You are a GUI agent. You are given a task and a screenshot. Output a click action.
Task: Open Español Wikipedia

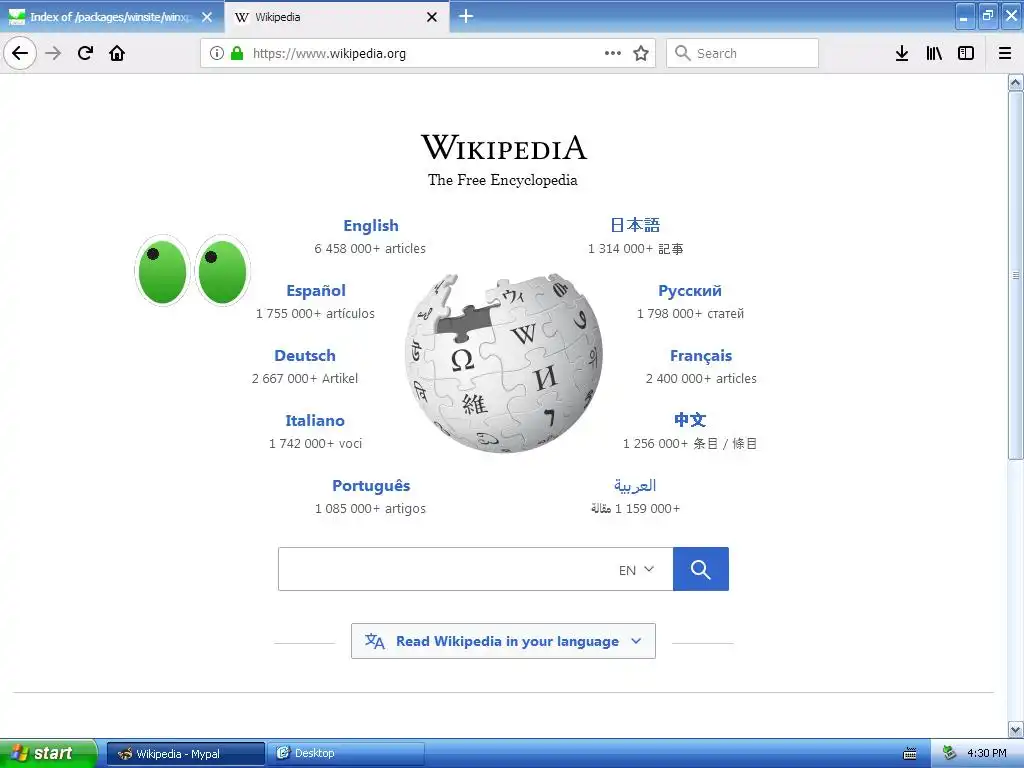coord(316,291)
